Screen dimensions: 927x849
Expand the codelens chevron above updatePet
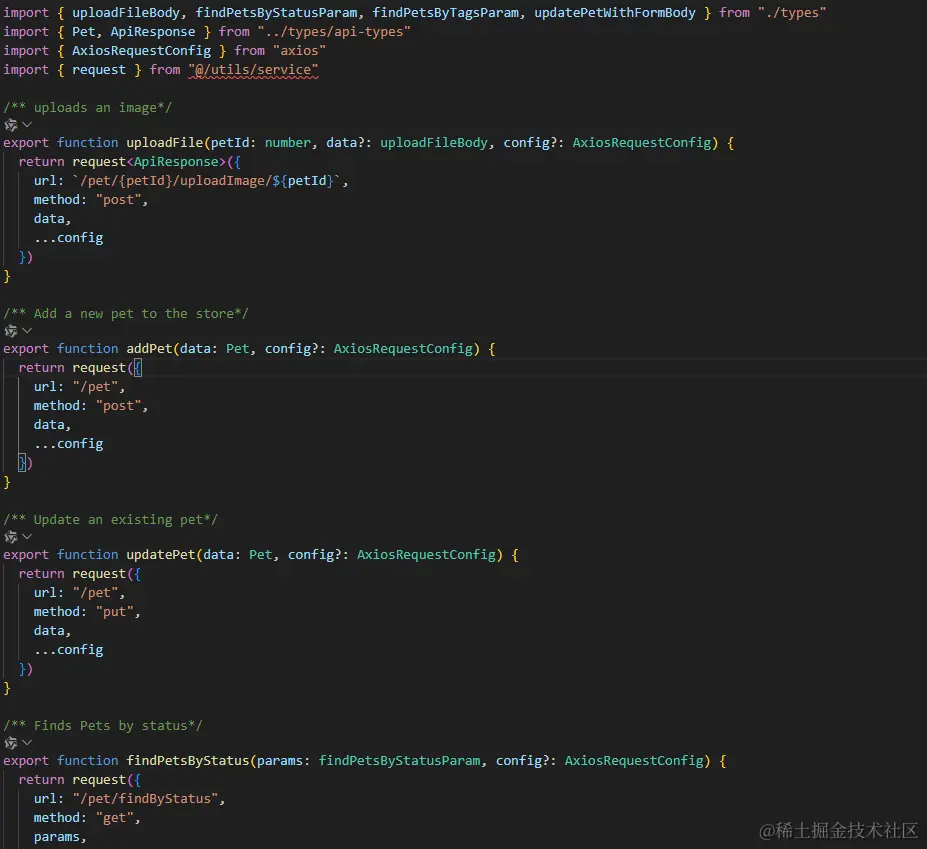(x=27, y=537)
